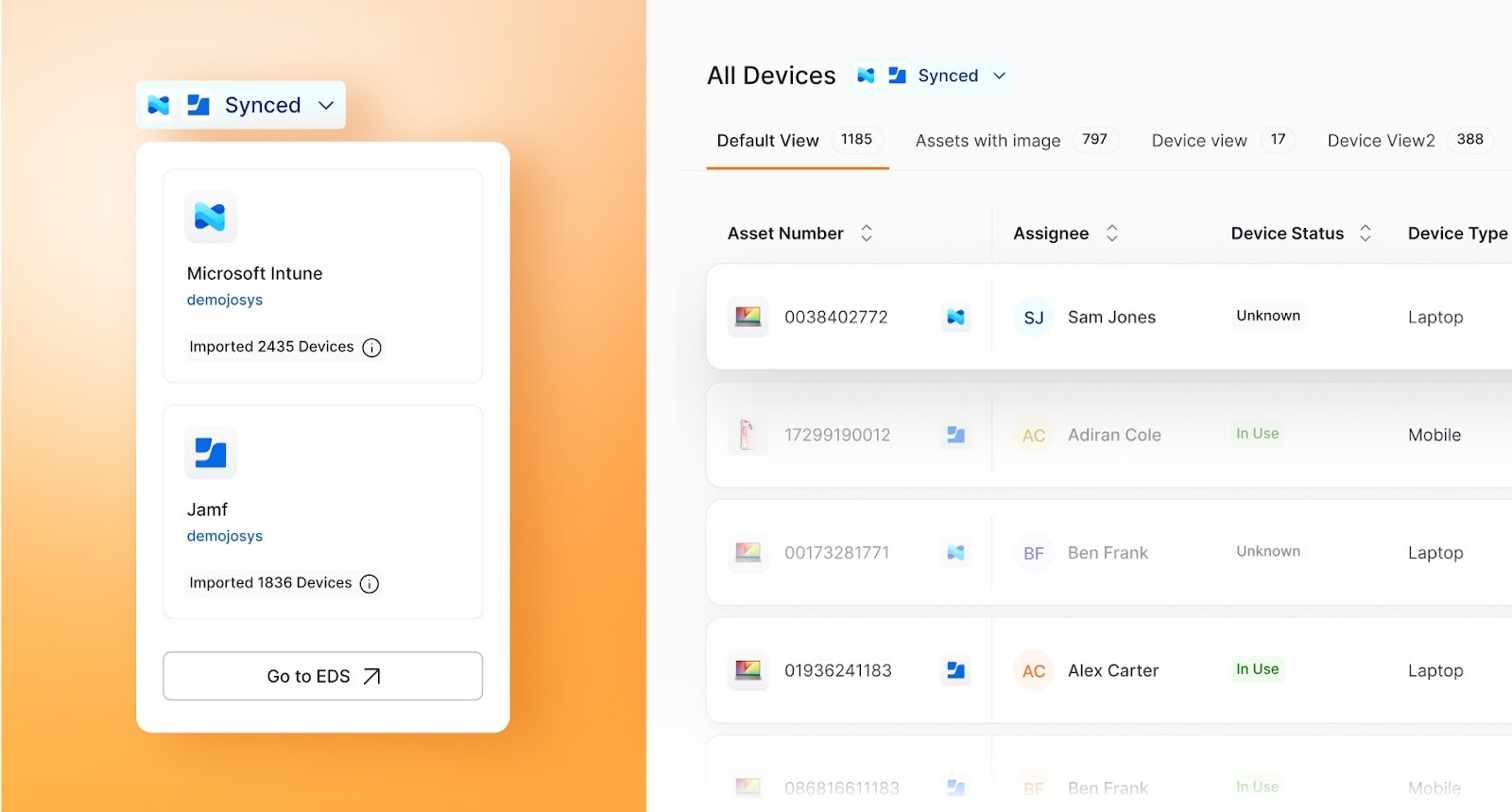Viewport: 1512px width, 812px height.
Task: Open phone thumbnail for asset 17299190012
Action: point(747,435)
